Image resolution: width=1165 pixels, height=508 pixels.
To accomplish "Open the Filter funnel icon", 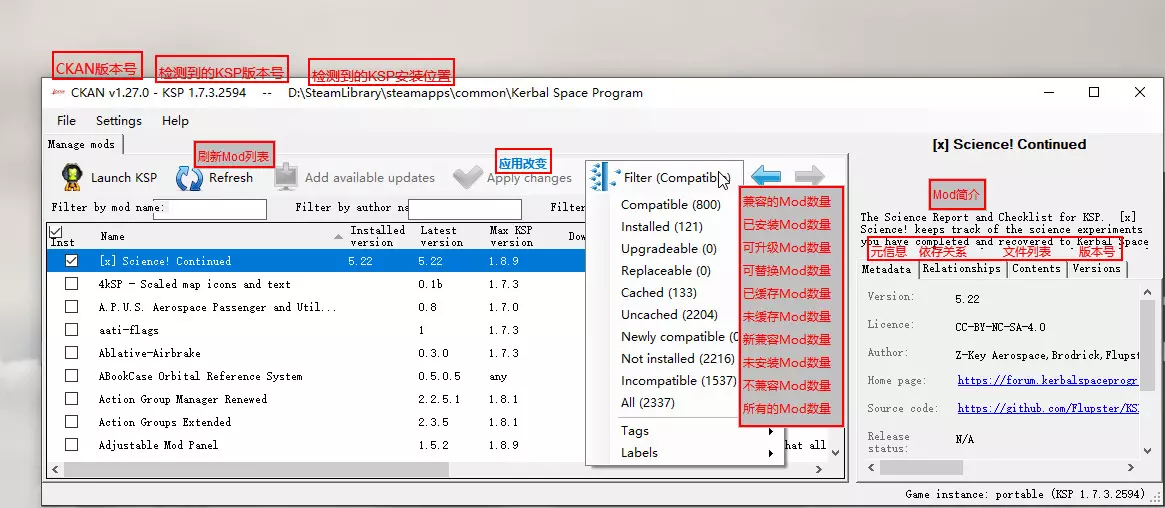I will [604, 178].
